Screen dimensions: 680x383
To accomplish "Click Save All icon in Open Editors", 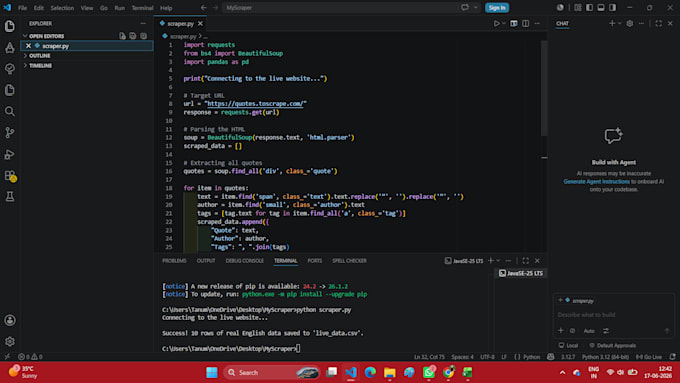I will click(x=133, y=36).
